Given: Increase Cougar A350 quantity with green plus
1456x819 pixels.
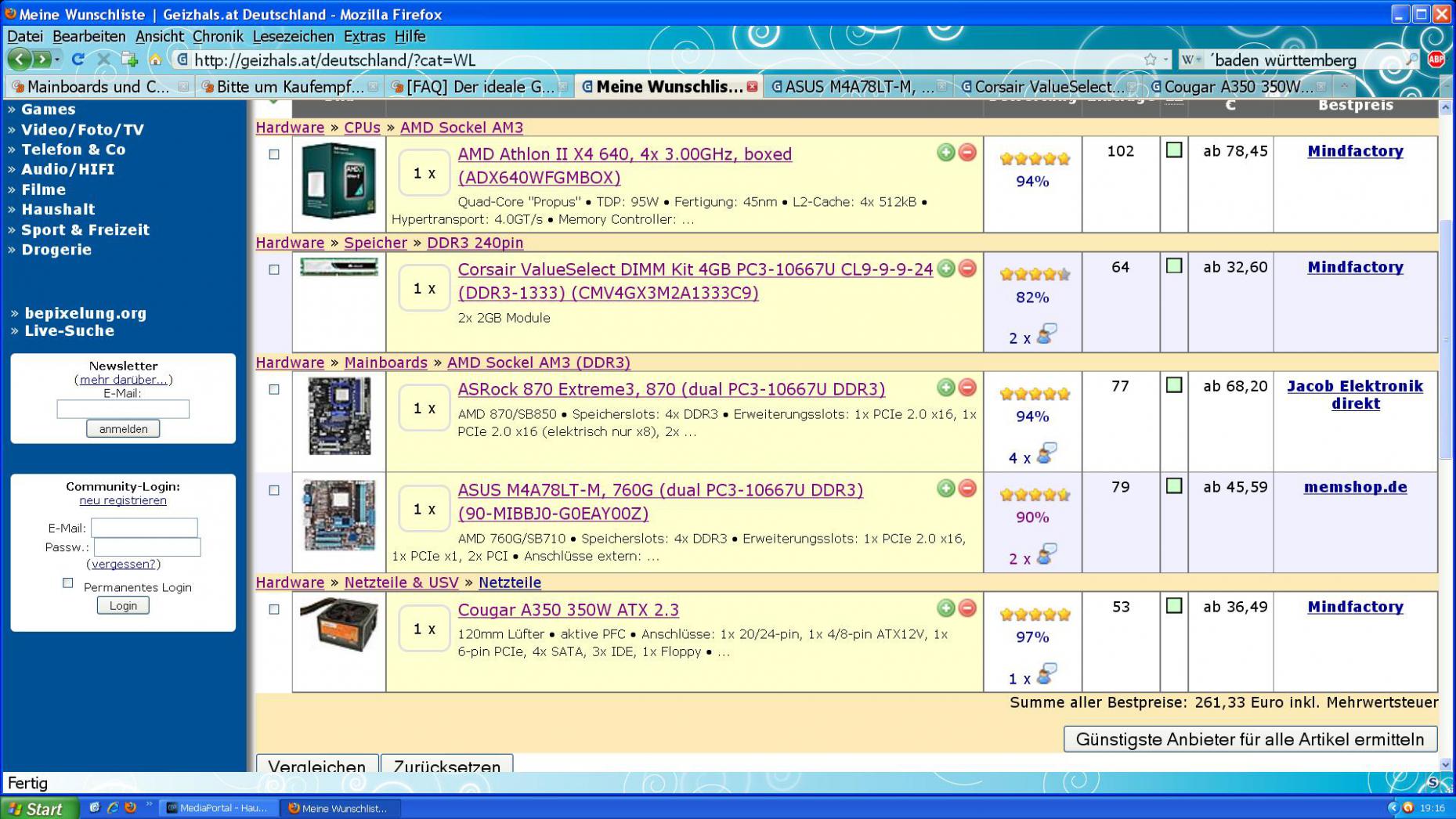Looking at the screenshot, I should click(x=945, y=608).
